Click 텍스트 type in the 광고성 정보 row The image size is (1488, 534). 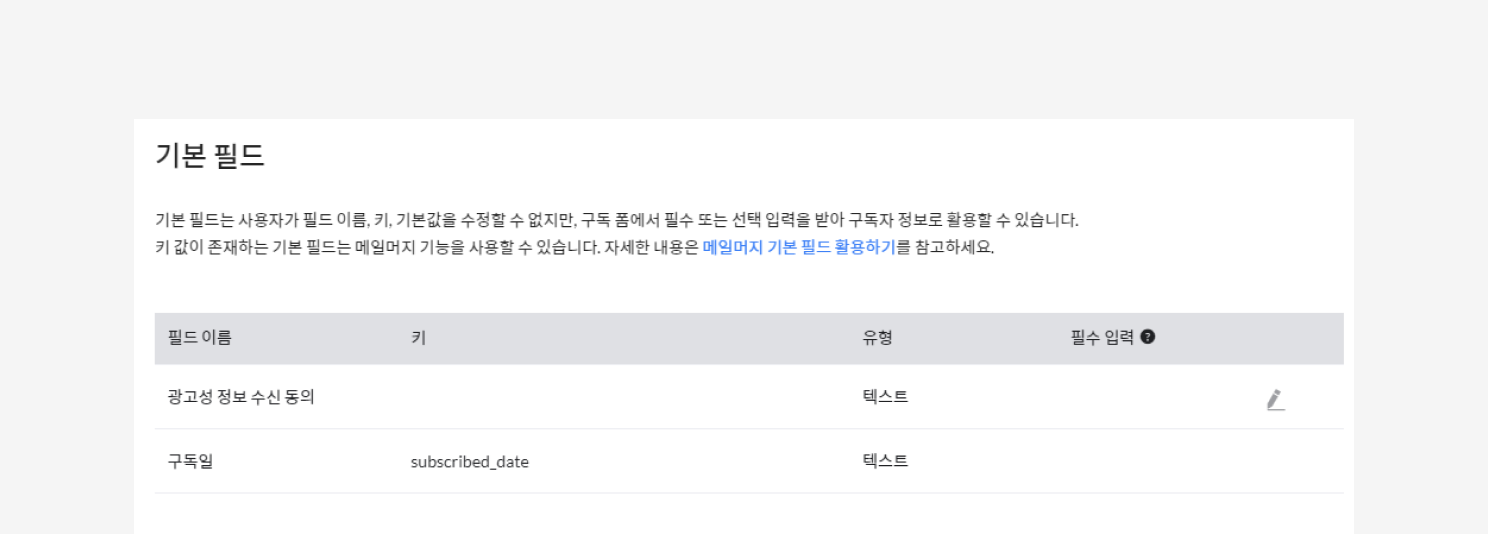click(885, 397)
